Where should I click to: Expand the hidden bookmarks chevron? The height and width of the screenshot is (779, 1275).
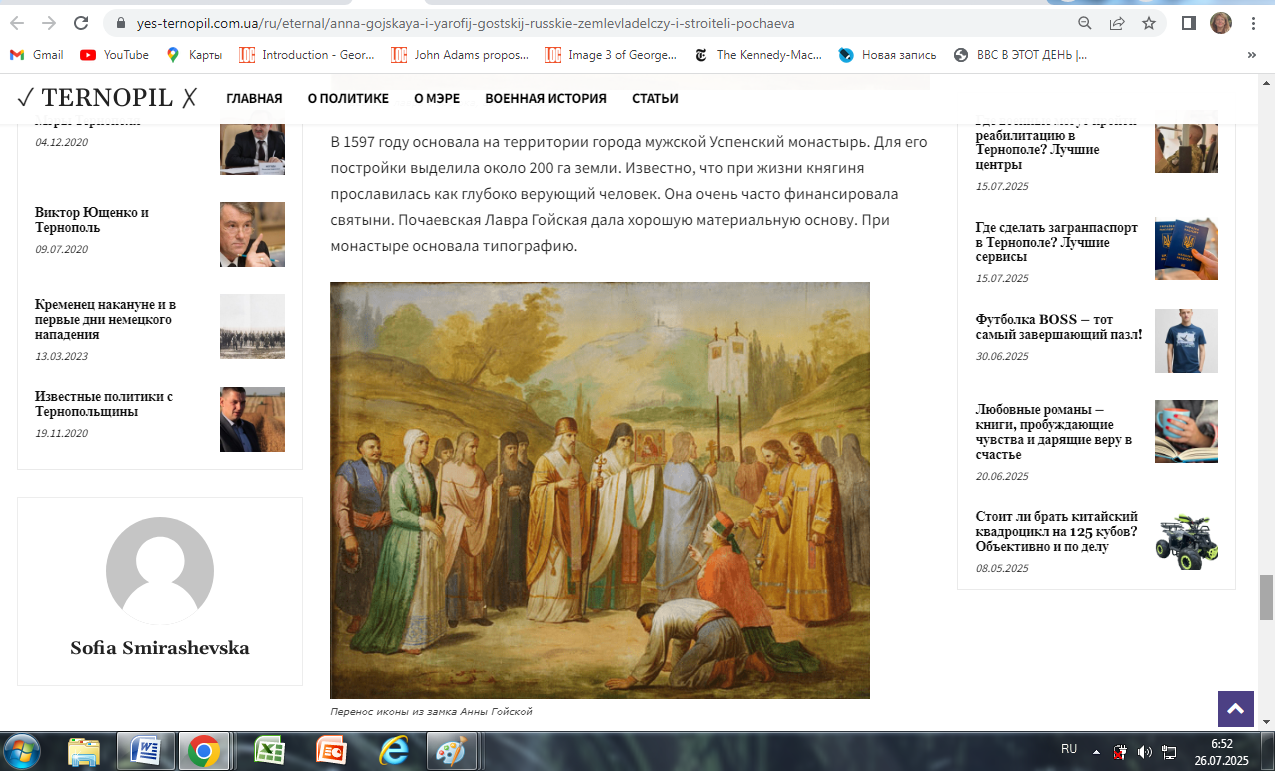1252,55
